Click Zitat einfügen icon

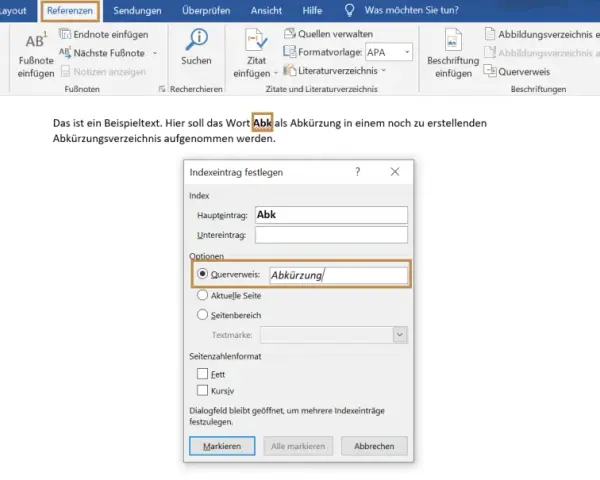pyautogui.click(x=256, y=40)
